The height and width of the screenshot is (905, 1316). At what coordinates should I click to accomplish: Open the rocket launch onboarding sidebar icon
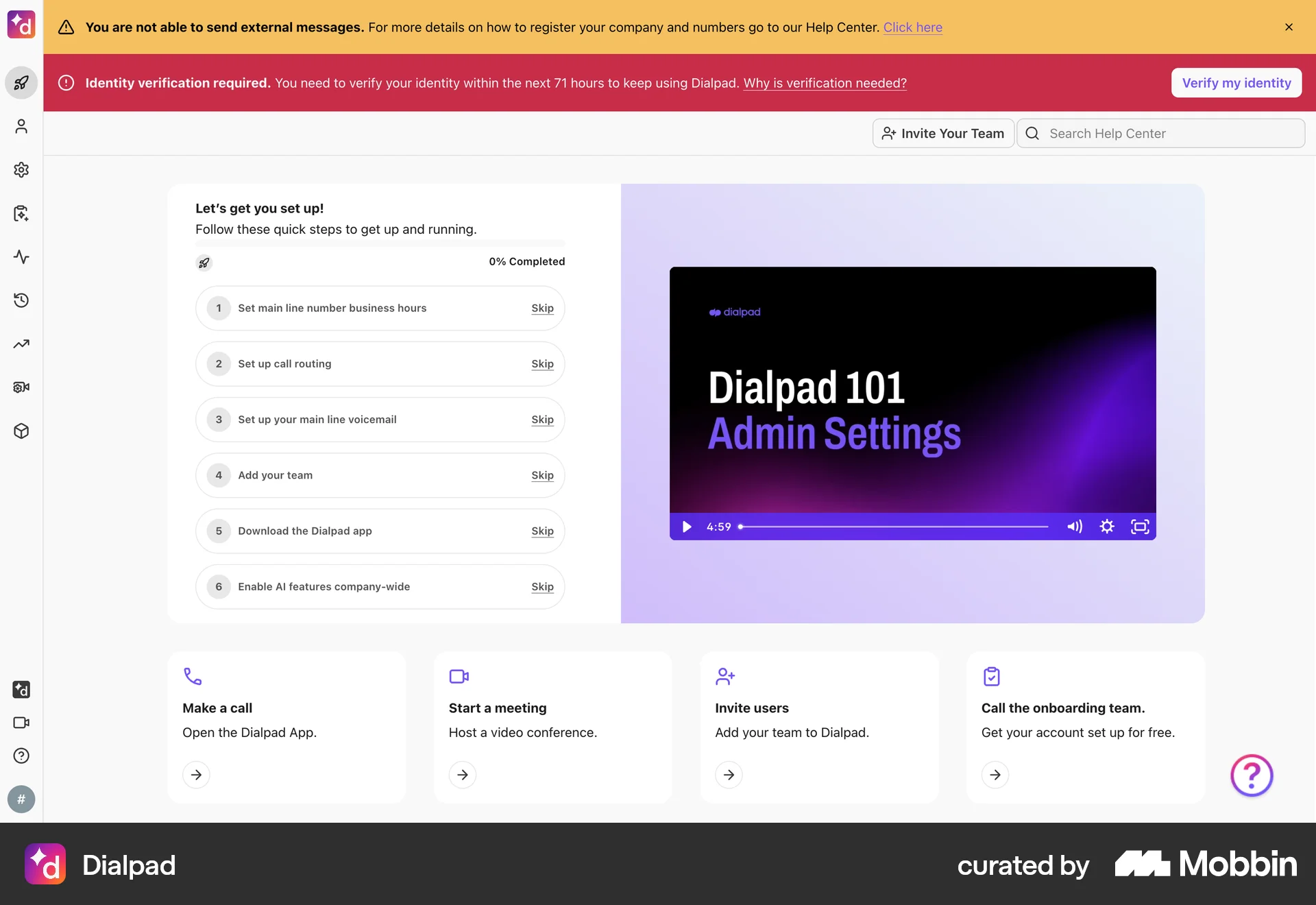point(21,83)
